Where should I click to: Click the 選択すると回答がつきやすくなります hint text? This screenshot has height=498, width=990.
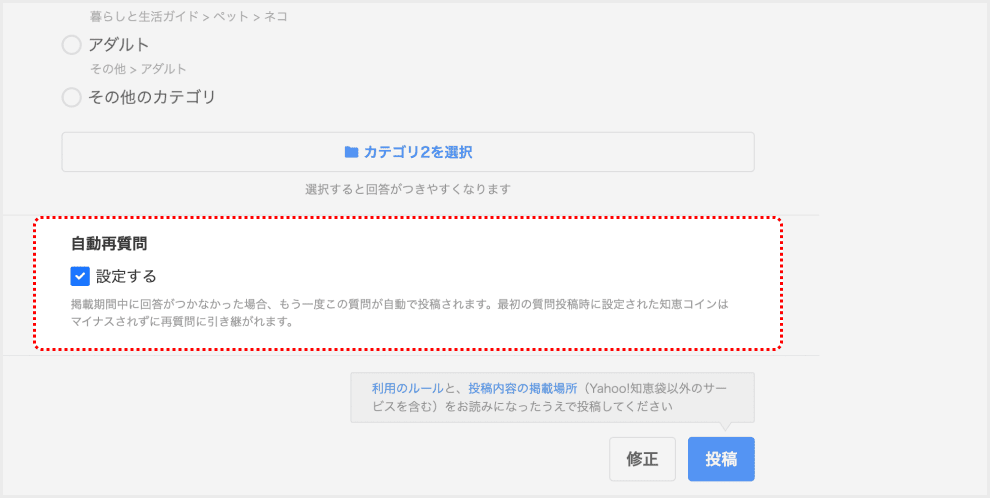click(x=408, y=189)
